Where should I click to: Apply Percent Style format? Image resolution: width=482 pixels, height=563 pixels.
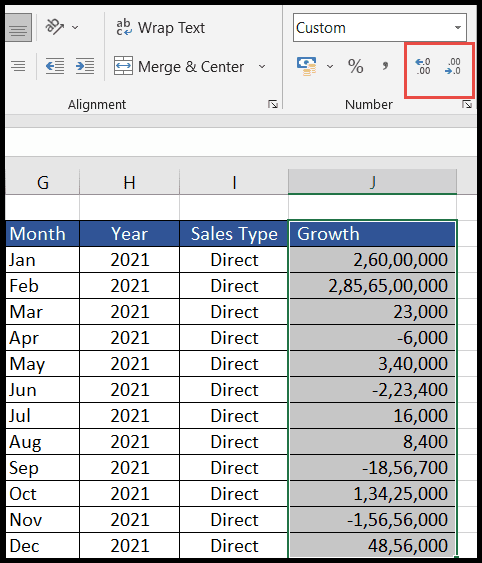pos(356,66)
